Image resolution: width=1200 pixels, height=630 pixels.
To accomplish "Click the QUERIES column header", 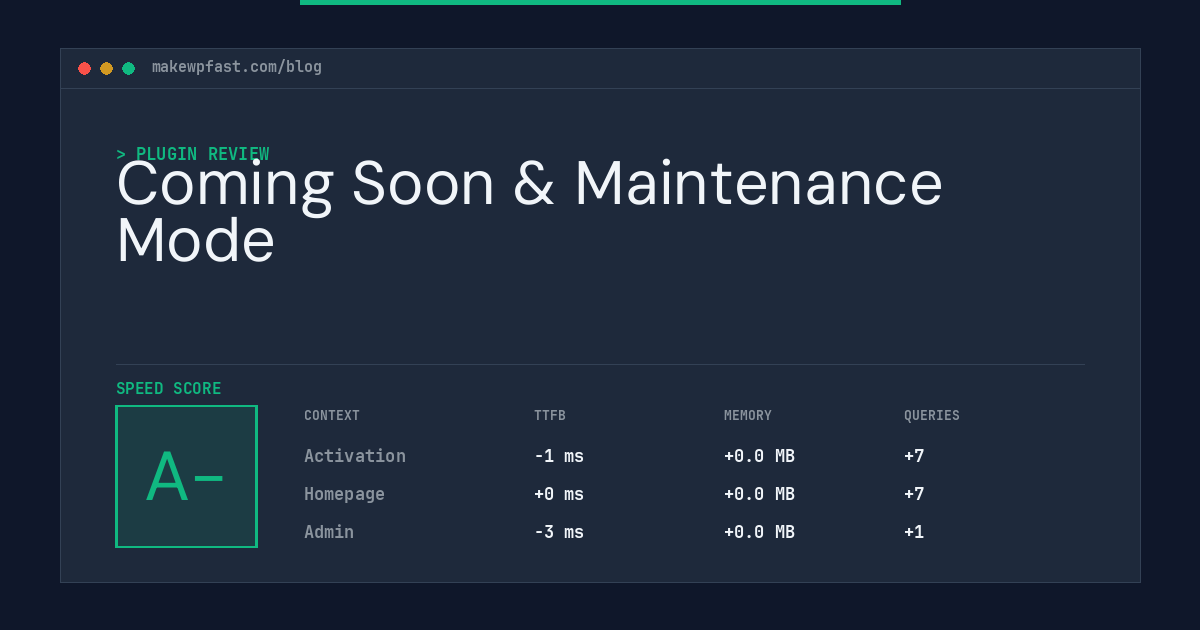I will 932,415.
